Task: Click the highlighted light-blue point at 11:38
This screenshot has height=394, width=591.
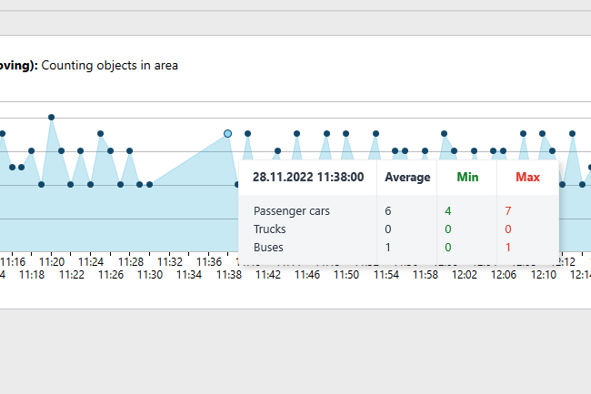Action: point(228,133)
